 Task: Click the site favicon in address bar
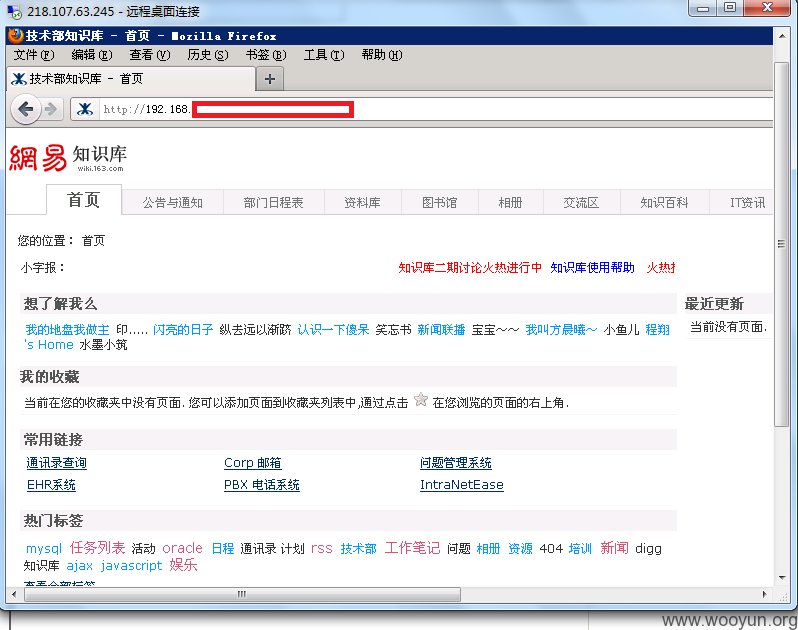coord(85,109)
